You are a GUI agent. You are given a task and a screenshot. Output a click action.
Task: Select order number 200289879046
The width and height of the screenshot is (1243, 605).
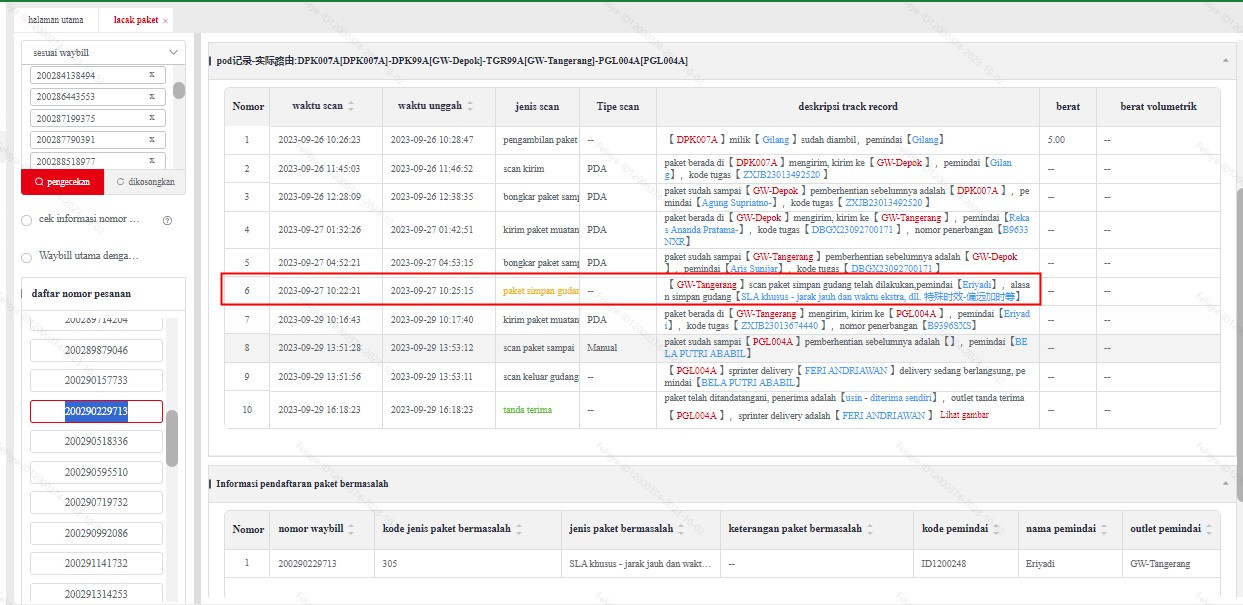96,350
